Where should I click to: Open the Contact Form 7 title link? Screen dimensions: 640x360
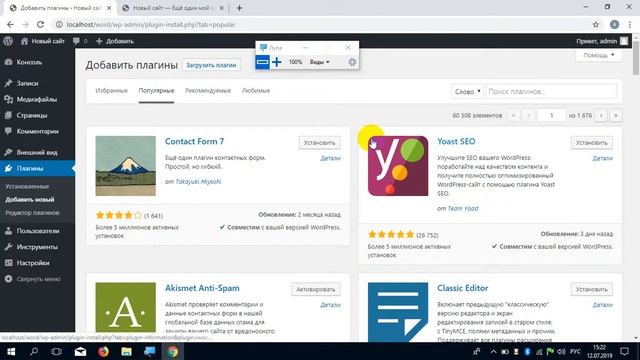point(194,141)
